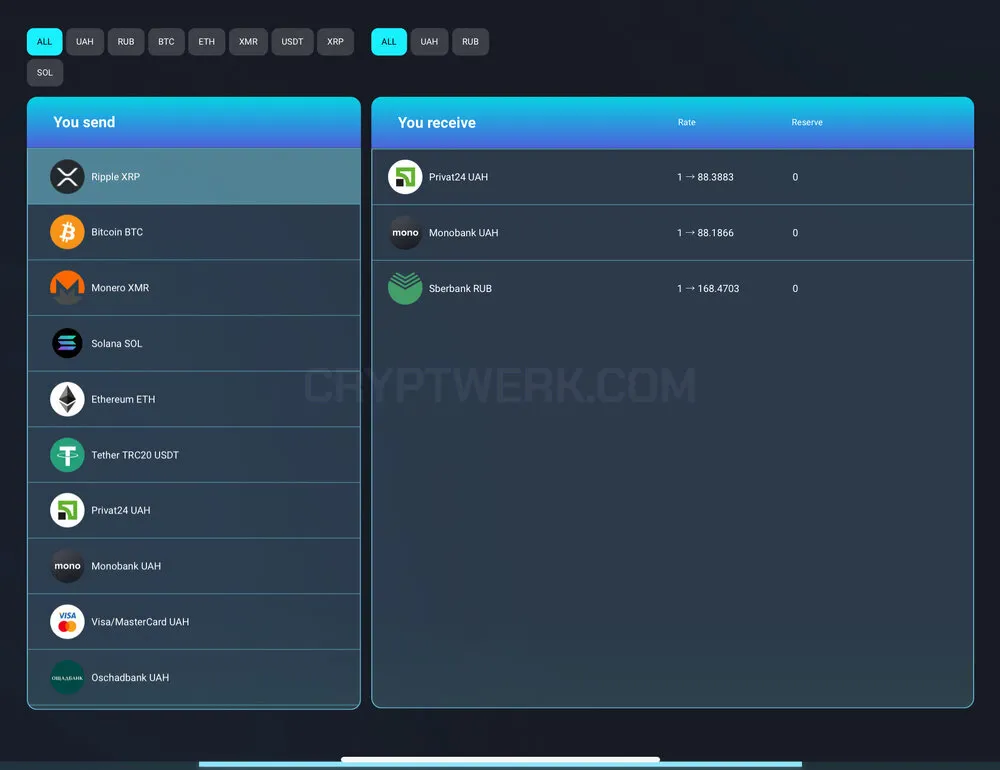Choose Privat24 UAH label in send list
The height and width of the screenshot is (770, 1000).
121,510
